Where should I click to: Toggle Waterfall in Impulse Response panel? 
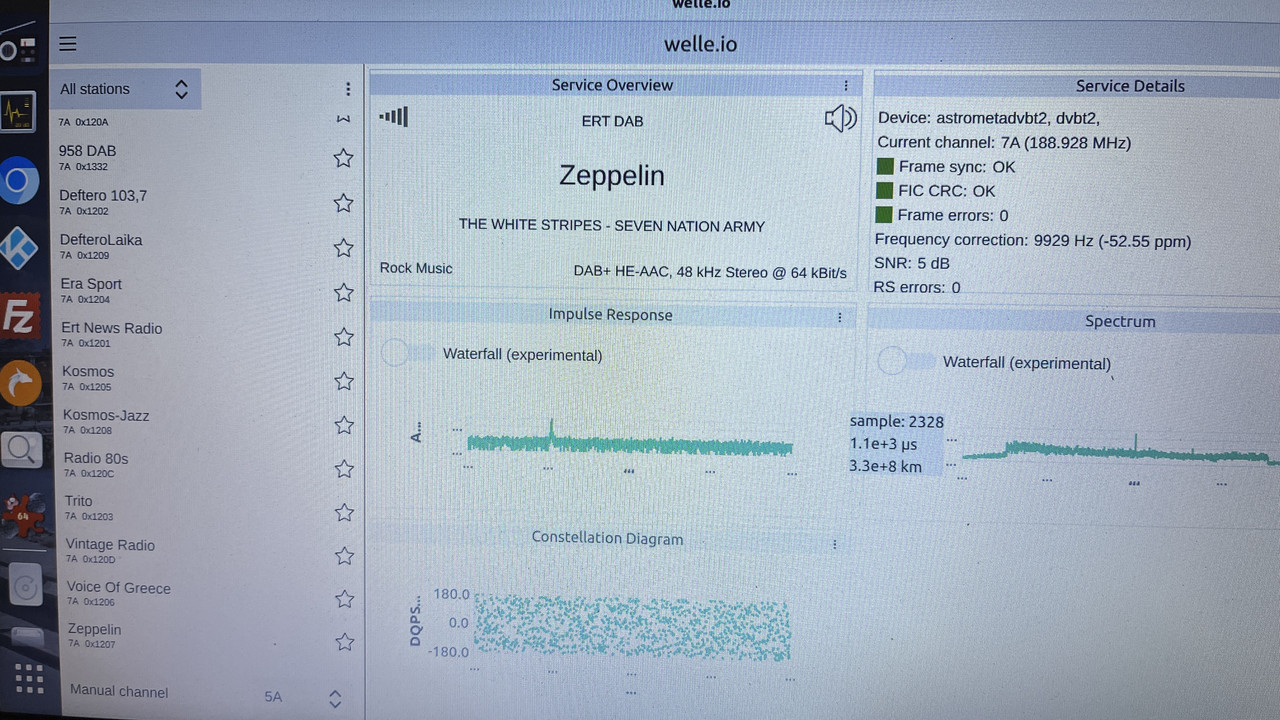[408, 353]
